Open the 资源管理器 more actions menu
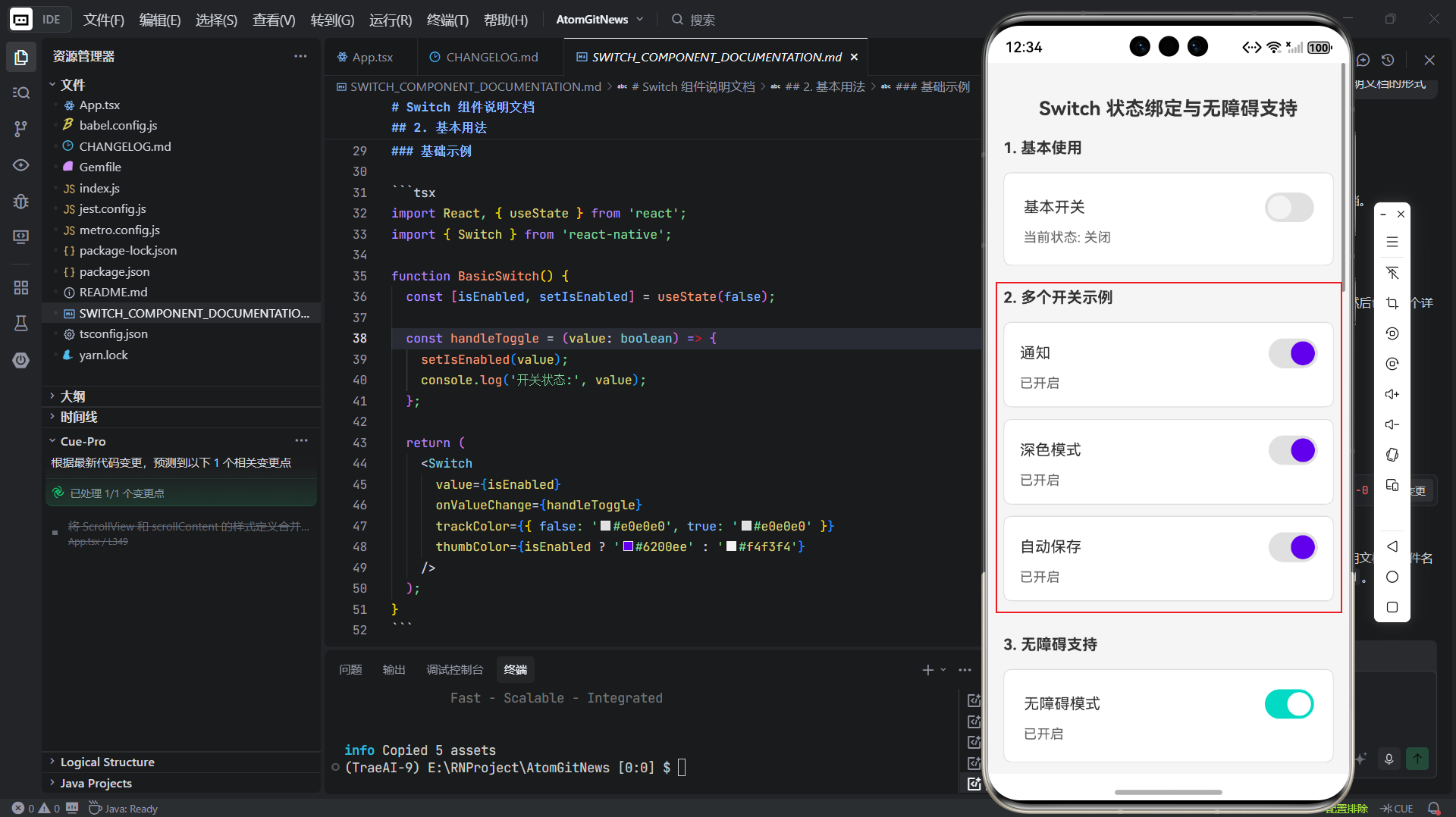The width and height of the screenshot is (1456, 817). (301, 56)
